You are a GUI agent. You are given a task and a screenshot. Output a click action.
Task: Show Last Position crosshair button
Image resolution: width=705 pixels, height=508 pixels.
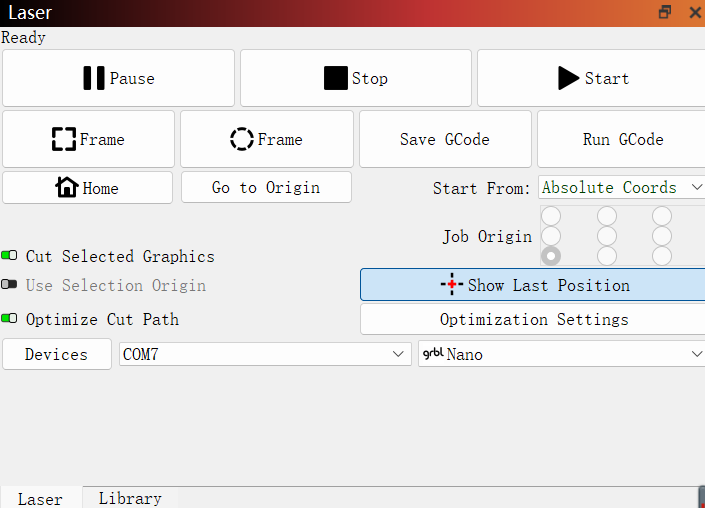click(x=534, y=285)
